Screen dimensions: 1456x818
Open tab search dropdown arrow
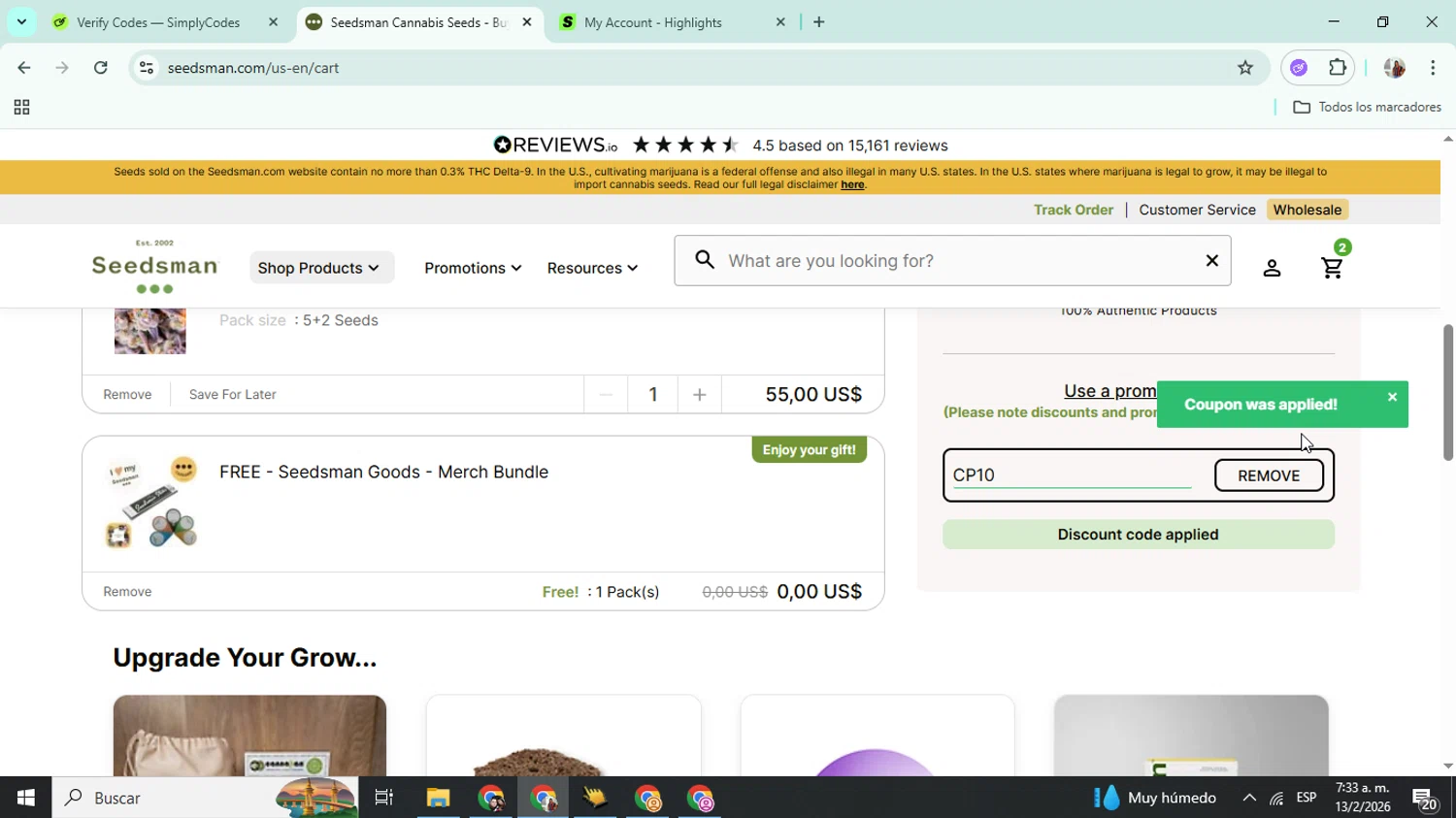coord(21,22)
